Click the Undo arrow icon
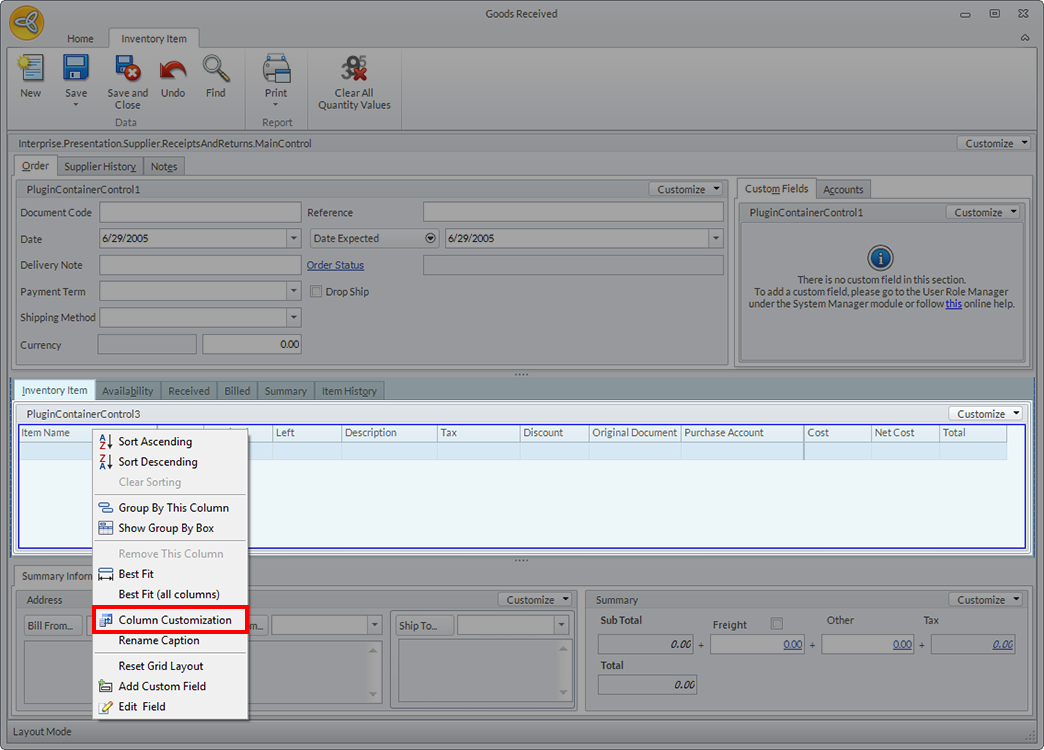Viewport: 1044px width, 750px height. point(173,70)
